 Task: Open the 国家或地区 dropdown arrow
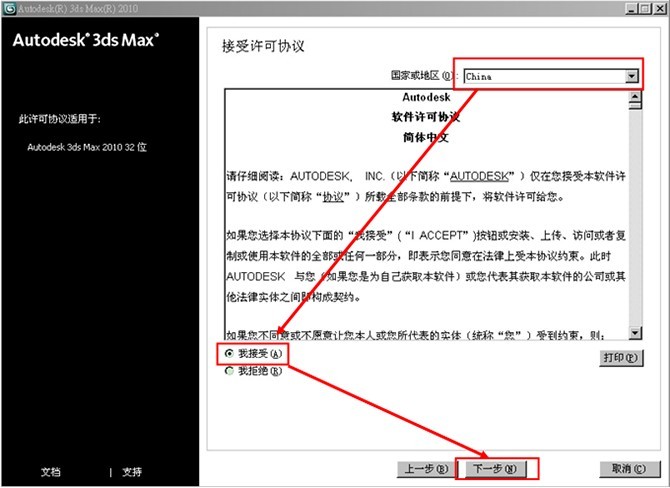click(x=632, y=76)
